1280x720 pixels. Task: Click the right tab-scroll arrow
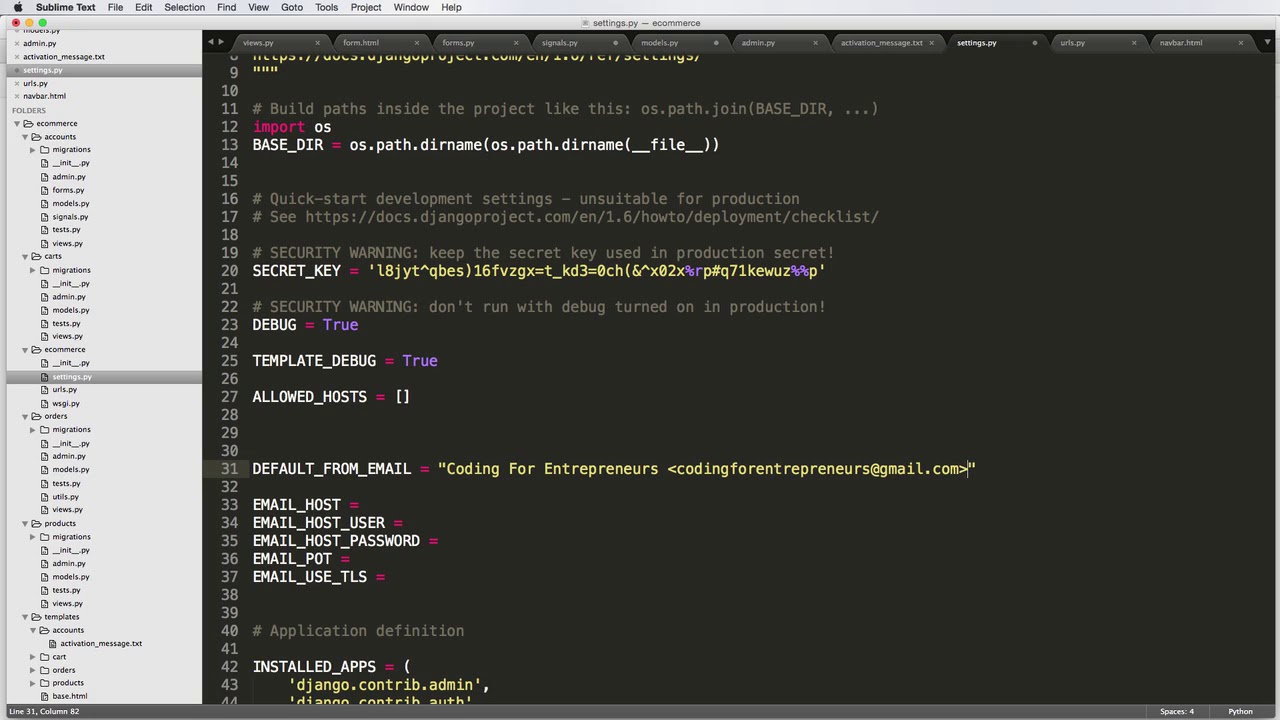point(221,42)
